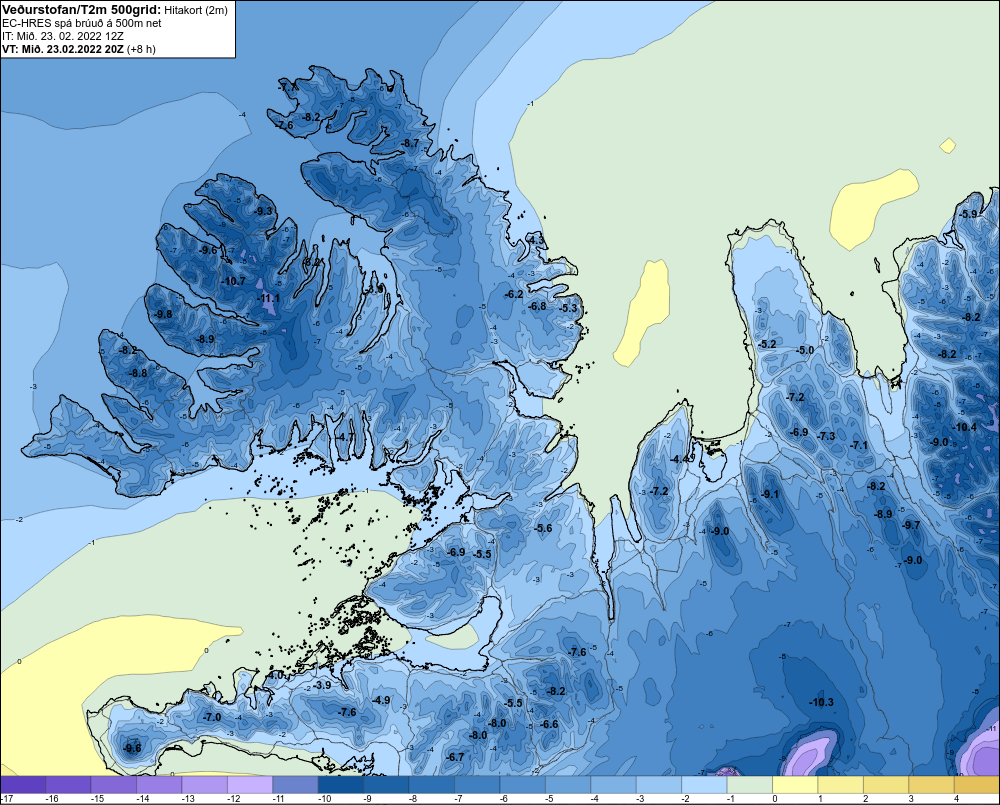Screen dimensions: 1000x805
Task: Click the -5.0 temperature label
Action: (805, 350)
